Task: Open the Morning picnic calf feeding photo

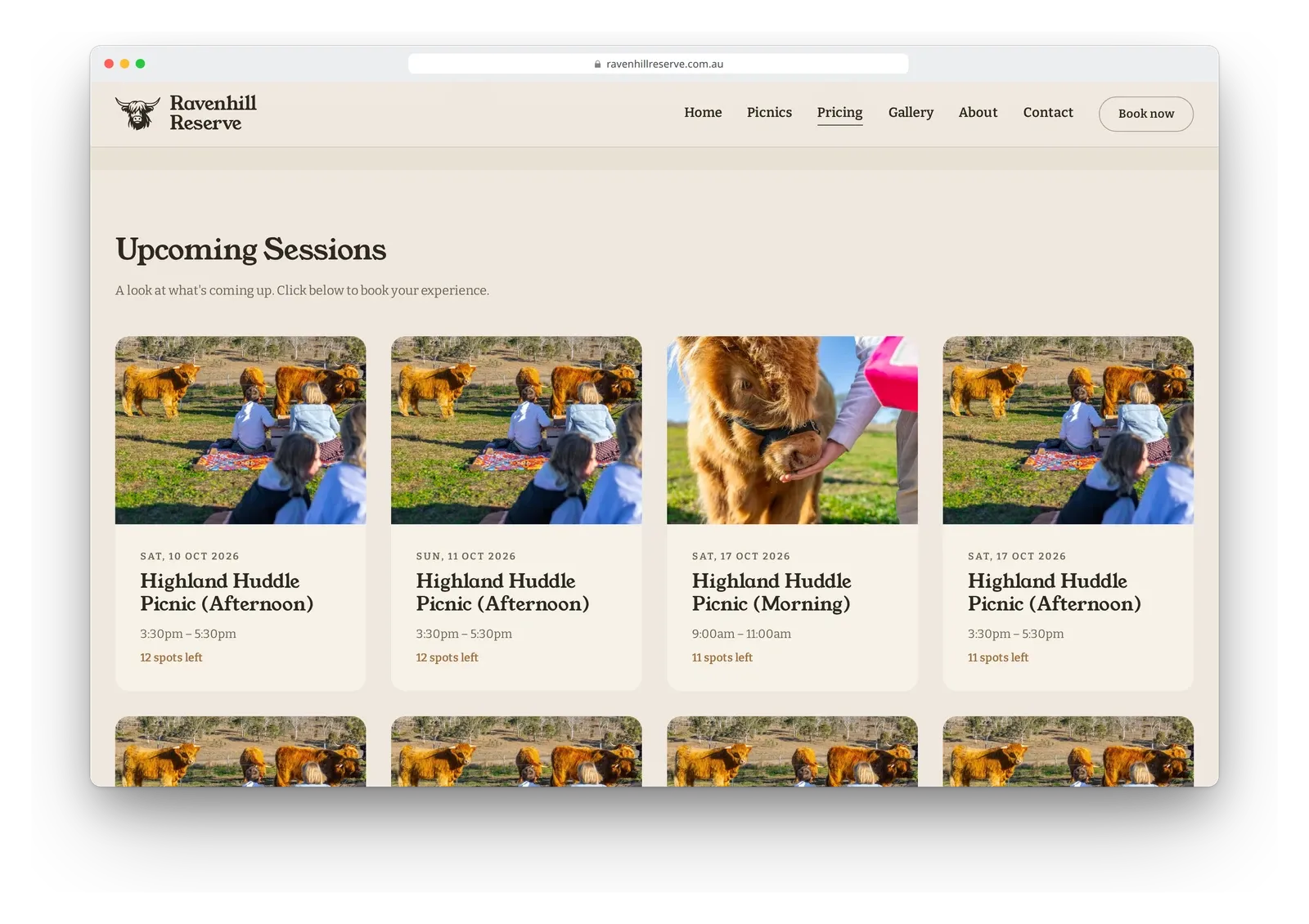Action: pyautogui.click(x=792, y=430)
